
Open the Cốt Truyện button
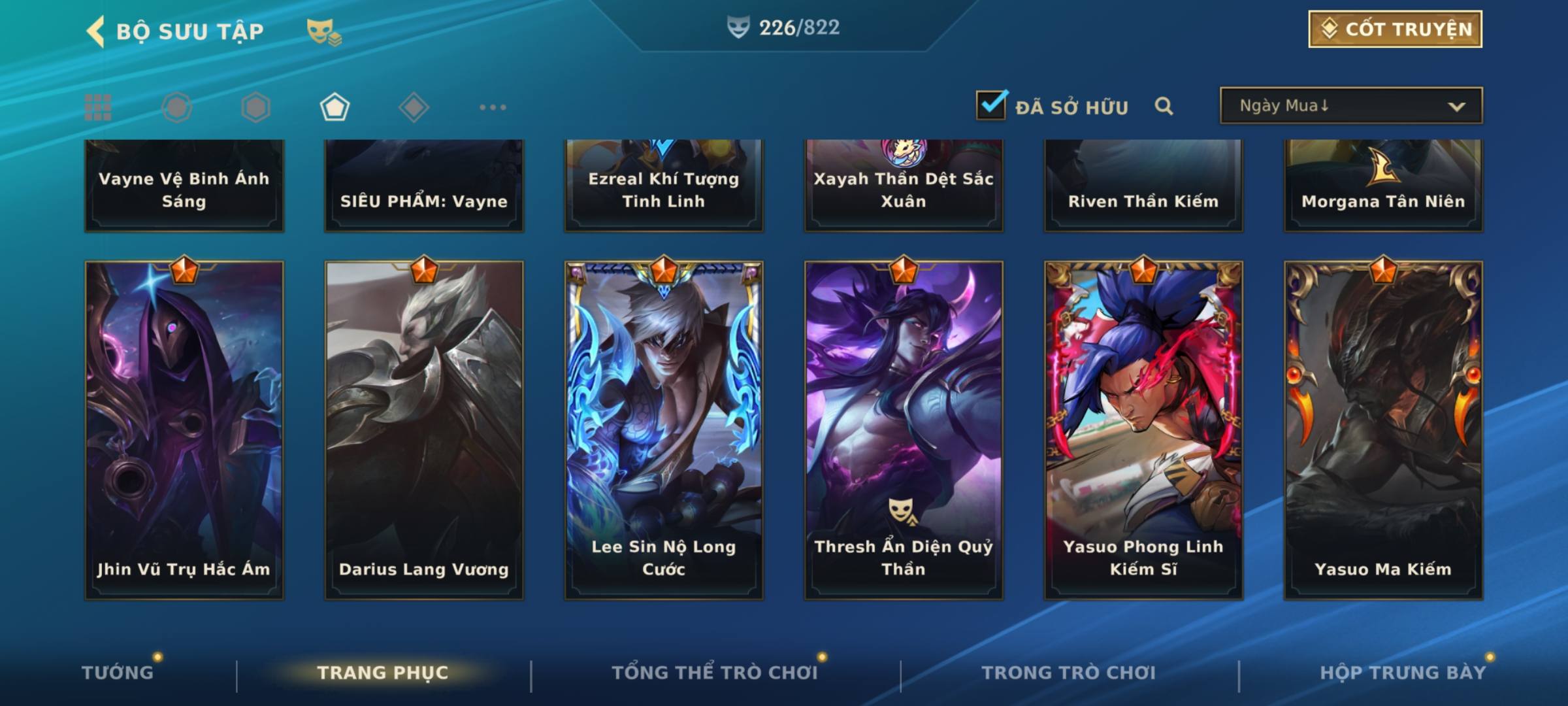pyautogui.click(x=1395, y=29)
